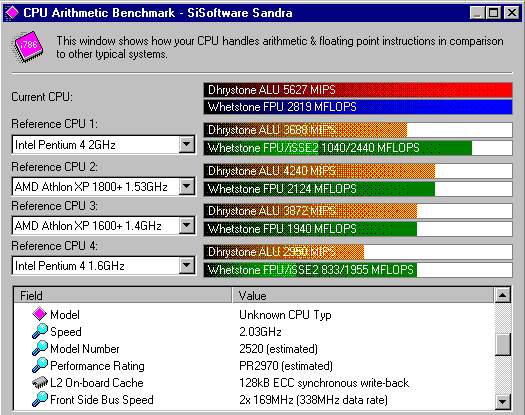The image size is (525, 415).
Task: Click the red Dhrystone ALU 5627 MIPS bar
Action: click(358, 90)
